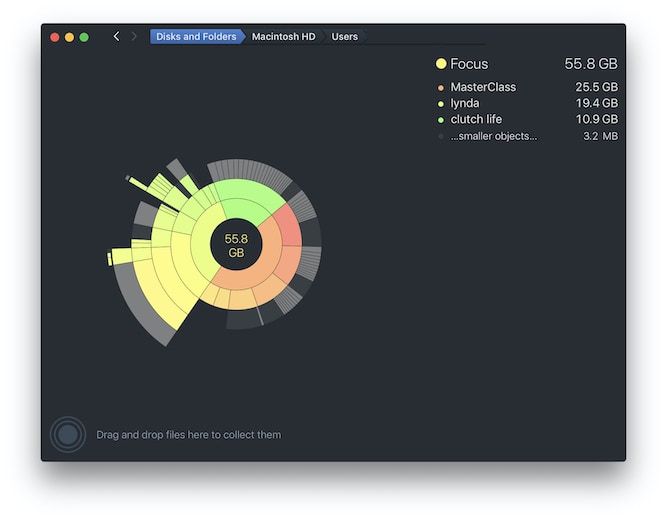This screenshot has height=520, width=667.
Task: Select the red-salmon segment of the sunburst
Action: point(288,227)
